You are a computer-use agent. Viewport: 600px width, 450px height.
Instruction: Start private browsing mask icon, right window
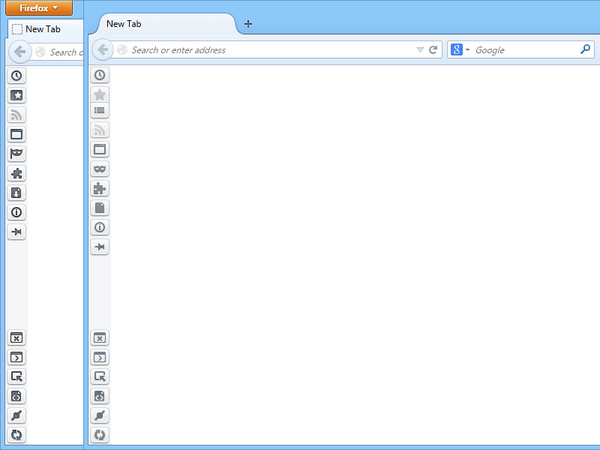pyautogui.click(x=100, y=169)
